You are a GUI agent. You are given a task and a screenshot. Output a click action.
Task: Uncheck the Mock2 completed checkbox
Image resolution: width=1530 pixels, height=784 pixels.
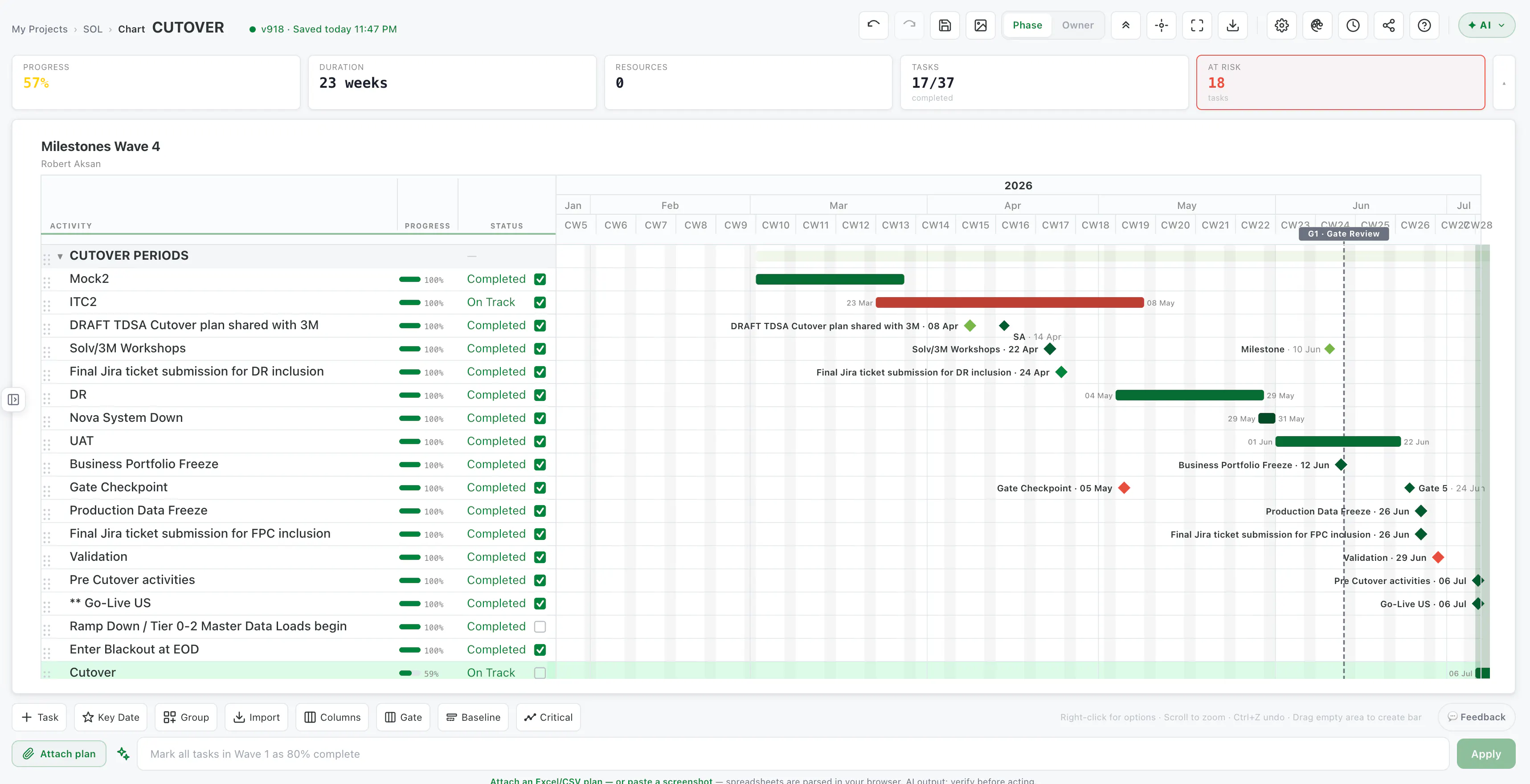pos(539,279)
